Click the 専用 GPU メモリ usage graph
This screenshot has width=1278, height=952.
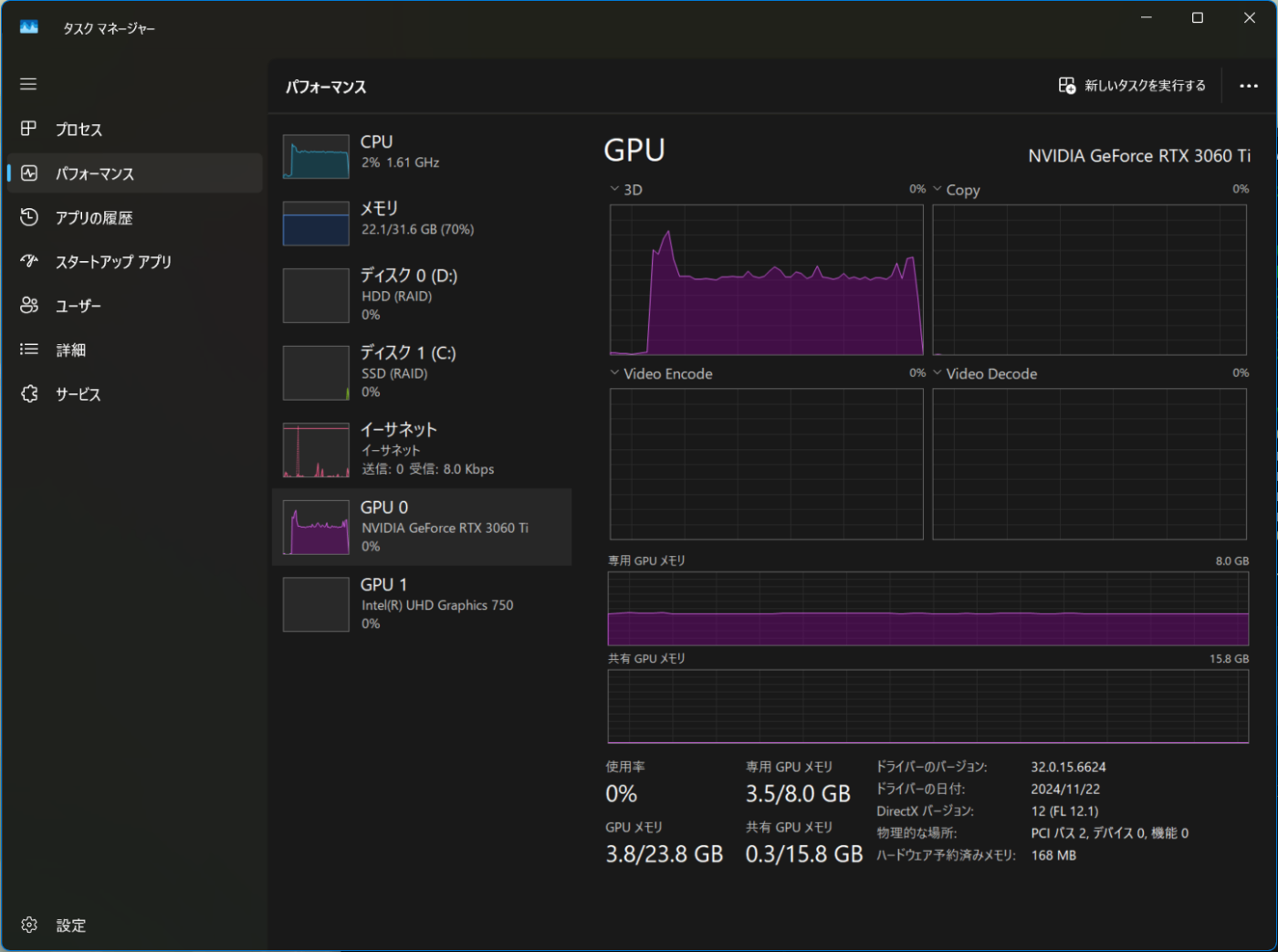tap(928, 609)
